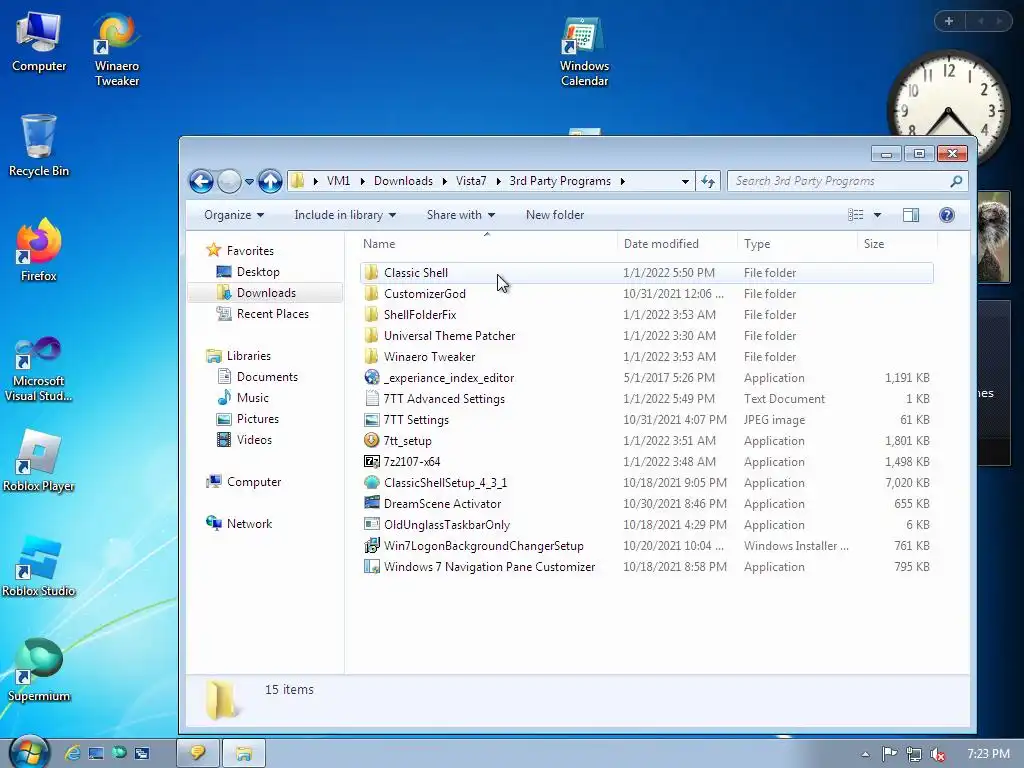1024x768 pixels.
Task: Sort by Type column header
Action: point(796,244)
